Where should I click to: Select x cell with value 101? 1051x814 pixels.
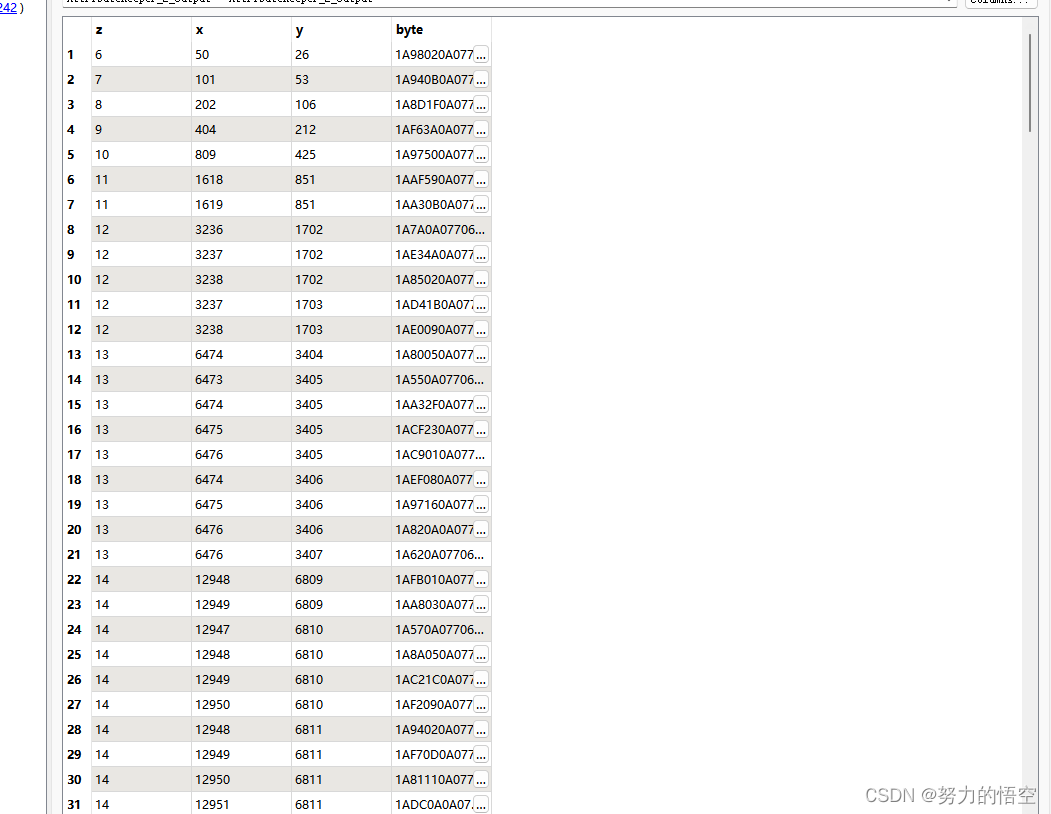pyautogui.click(x=241, y=79)
